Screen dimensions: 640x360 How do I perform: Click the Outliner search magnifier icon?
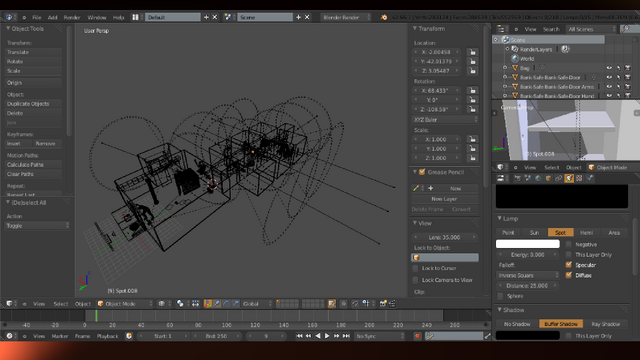pyautogui.click(x=624, y=29)
